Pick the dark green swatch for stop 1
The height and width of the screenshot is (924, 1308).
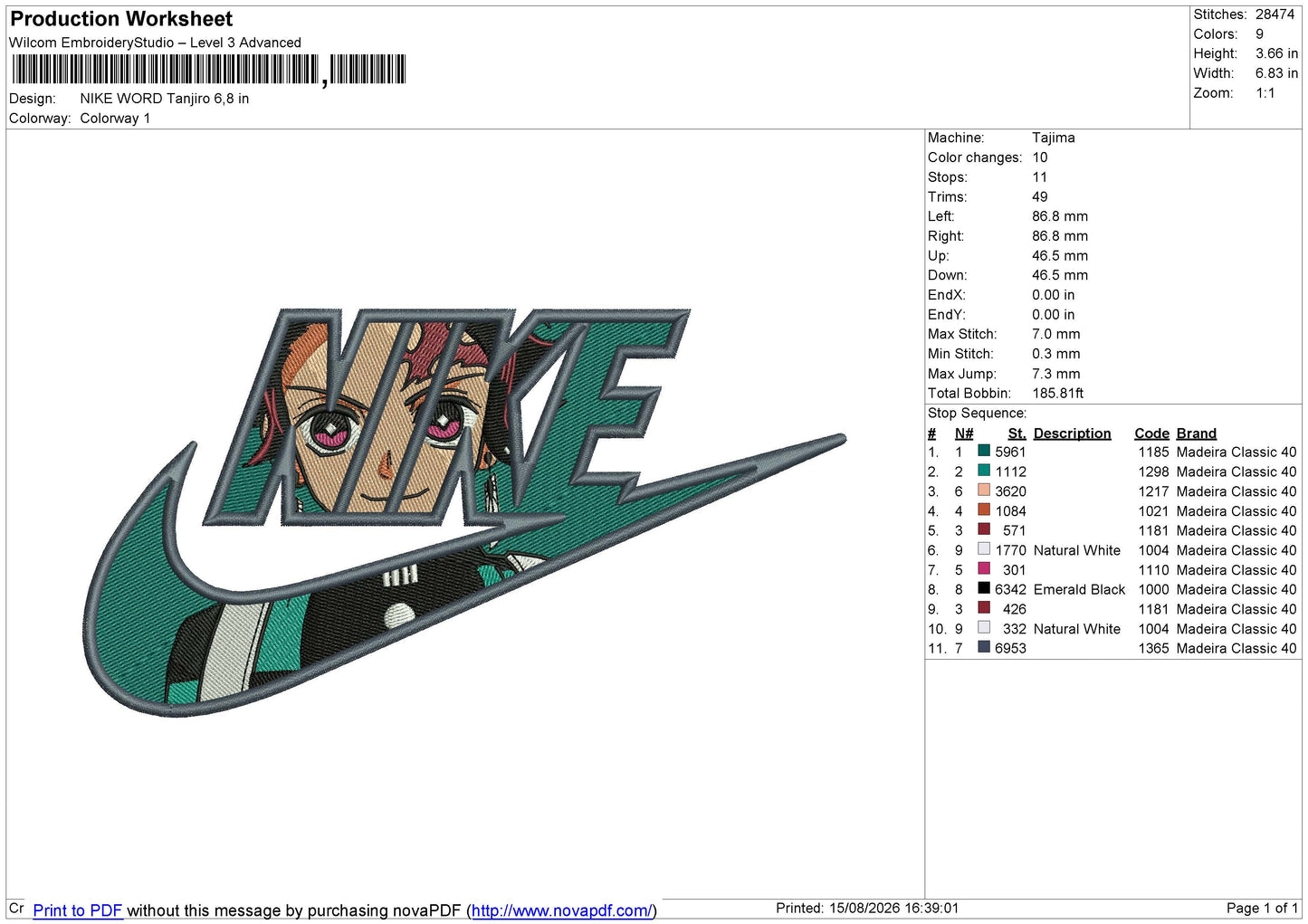pos(984,451)
